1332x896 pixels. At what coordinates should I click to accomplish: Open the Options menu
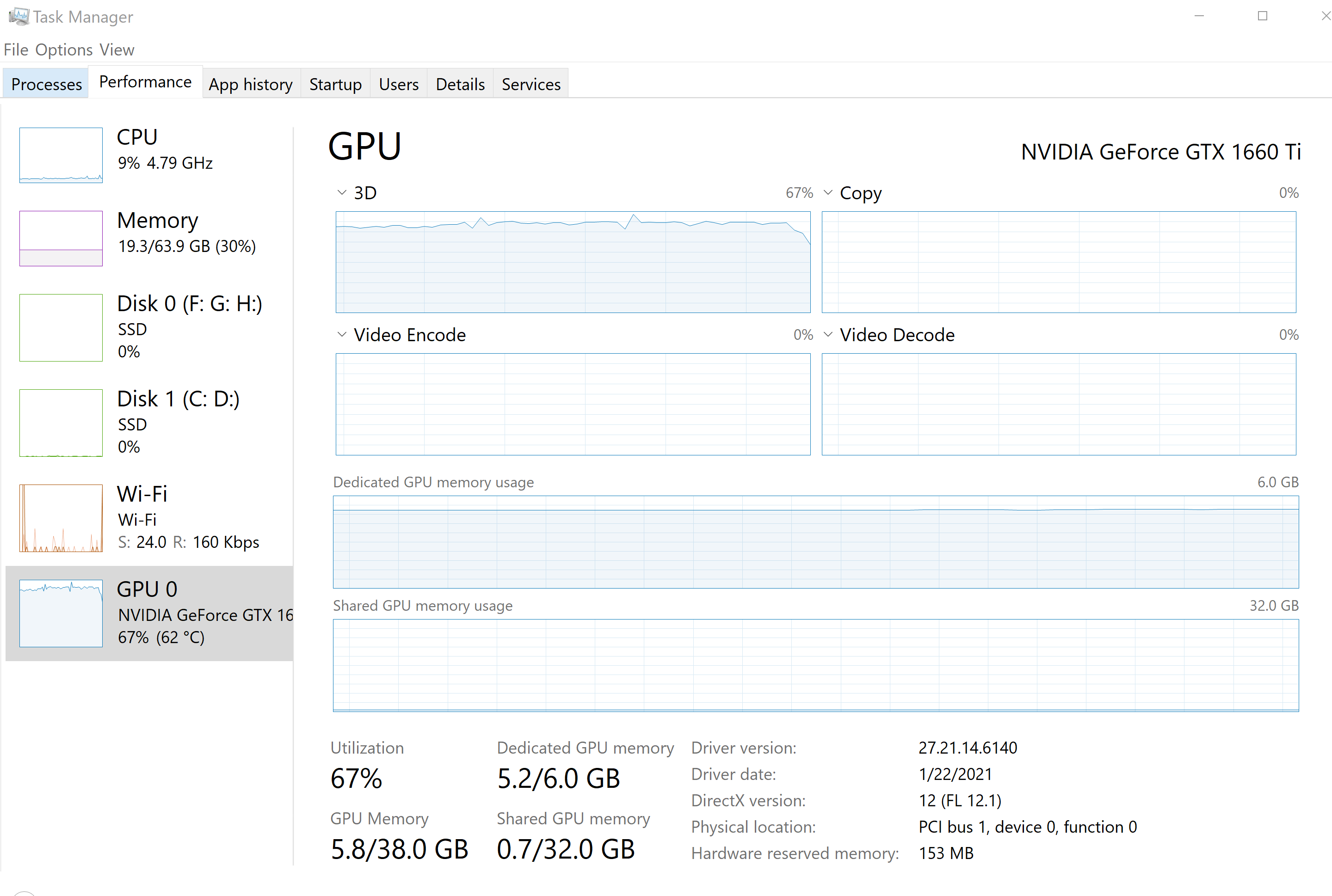click(64, 49)
